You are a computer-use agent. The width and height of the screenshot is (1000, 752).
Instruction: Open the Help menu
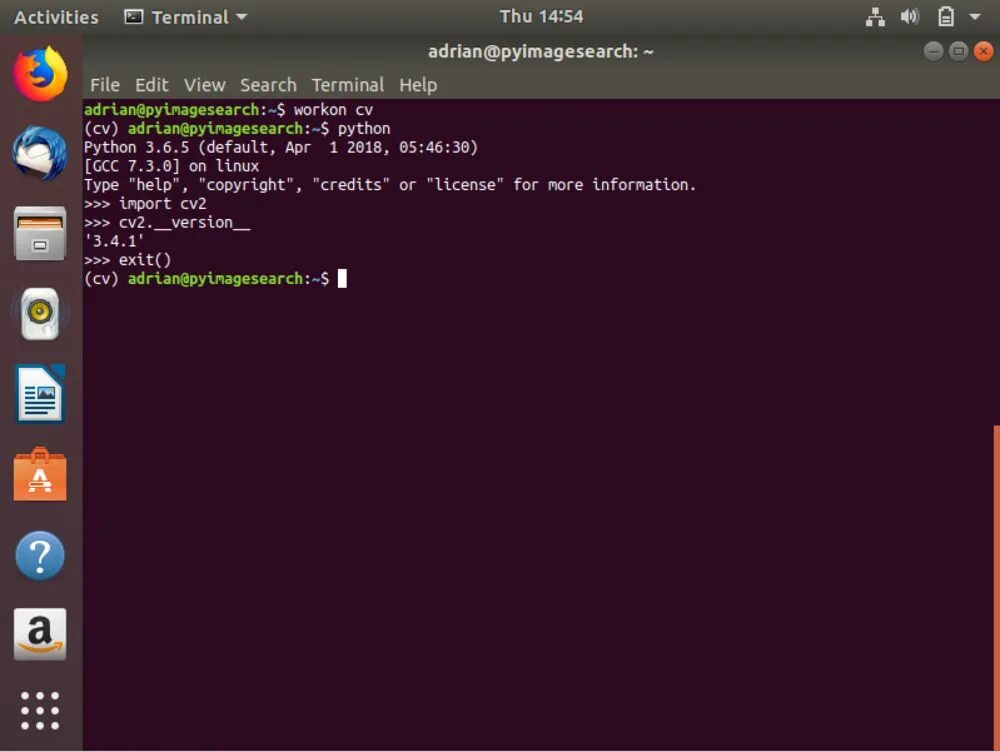pyautogui.click(x=418, y=85)
